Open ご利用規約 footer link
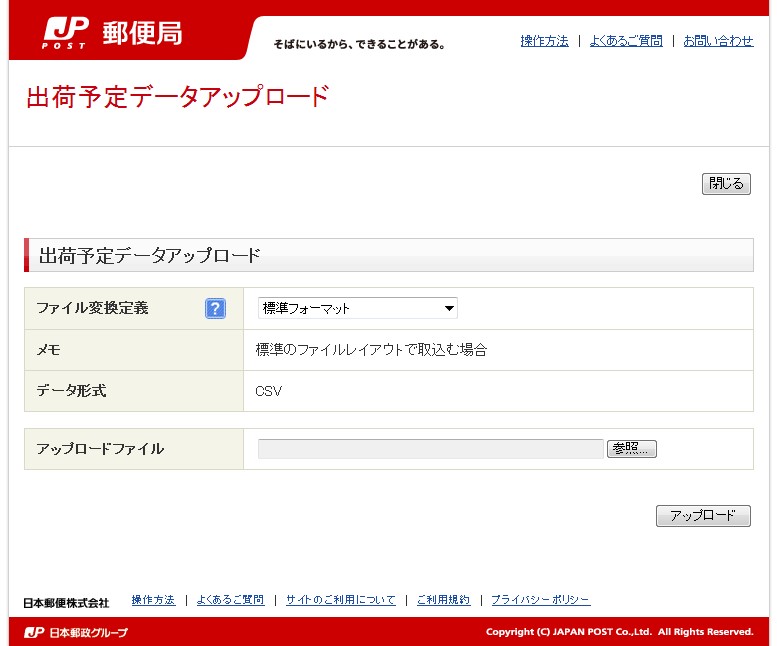The width and height of the screenshot is (777, 646). coord(443,600)
